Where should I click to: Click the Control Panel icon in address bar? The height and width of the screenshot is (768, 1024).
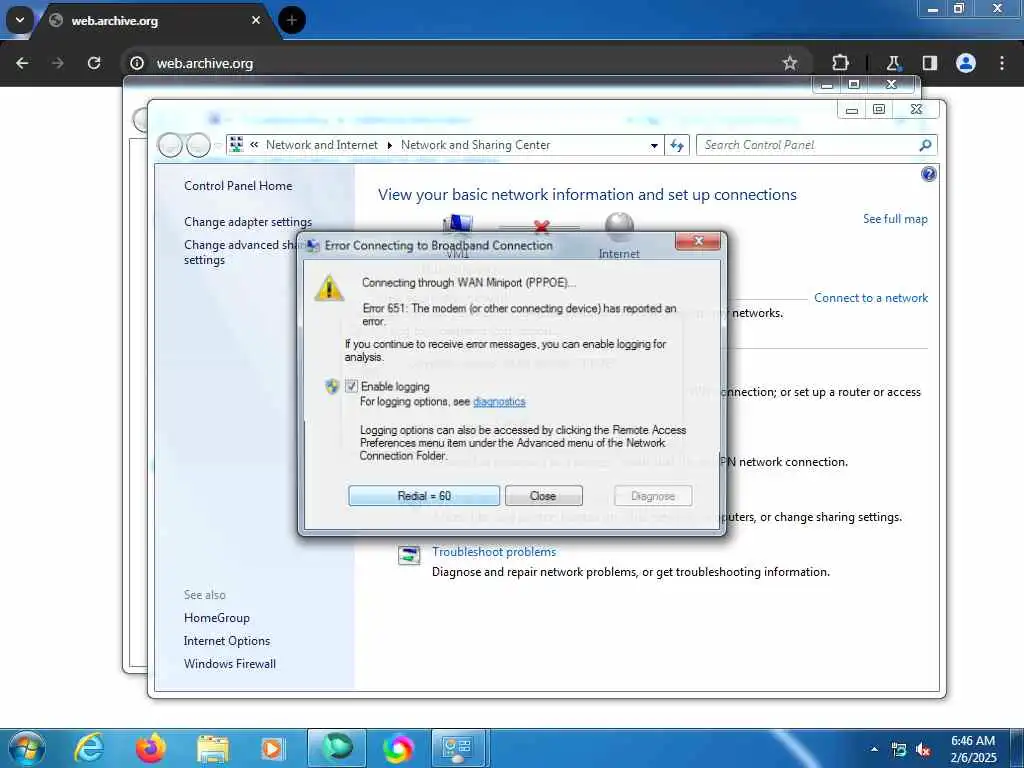[x=236, y=144]
